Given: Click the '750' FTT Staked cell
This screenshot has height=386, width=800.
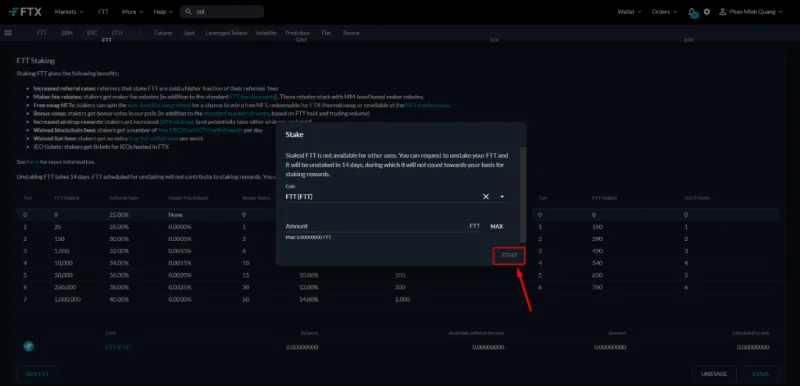Looking at the screenshot, I should [x=597, y=288].
